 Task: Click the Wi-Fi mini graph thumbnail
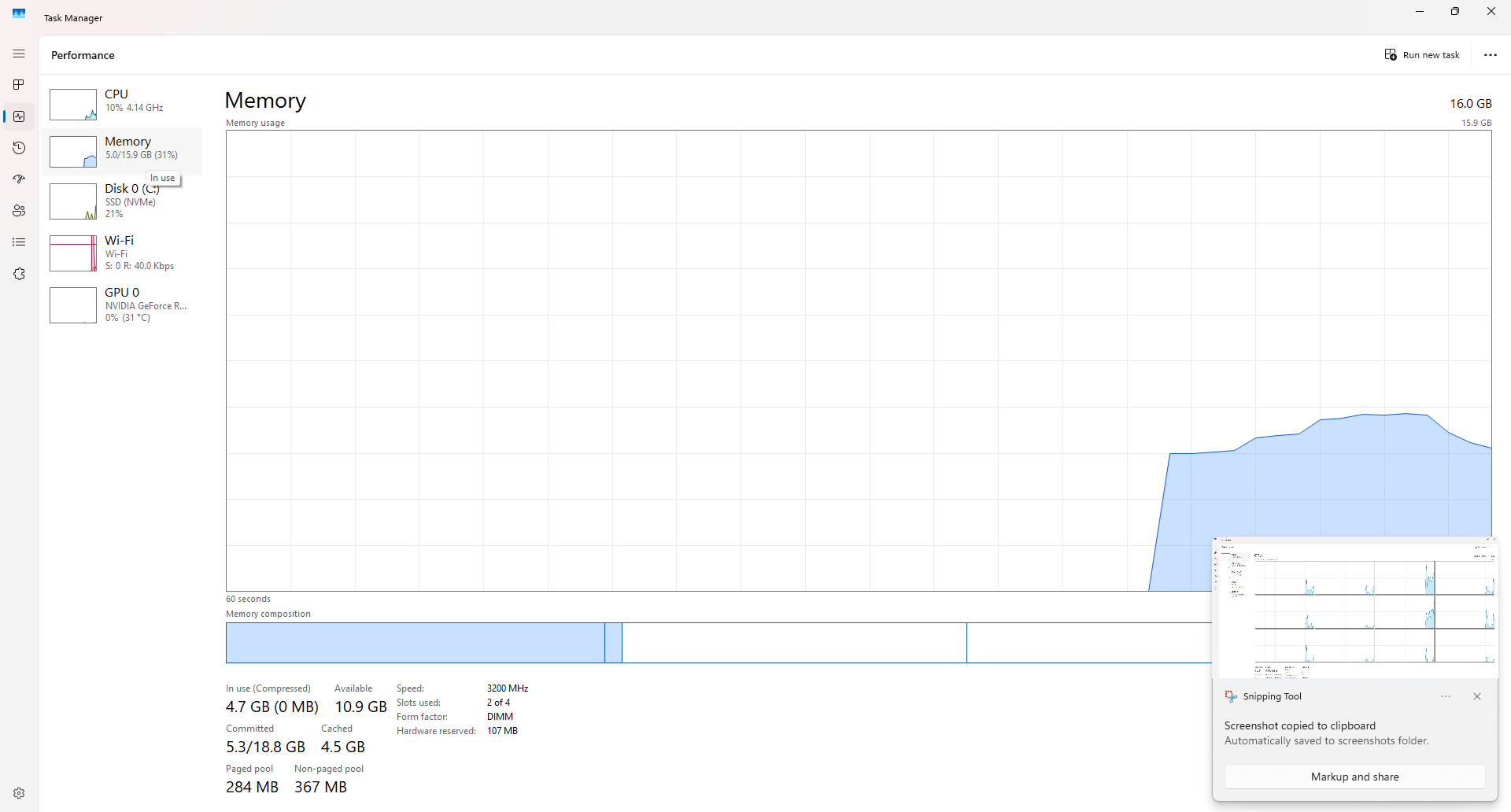(73, 253)
